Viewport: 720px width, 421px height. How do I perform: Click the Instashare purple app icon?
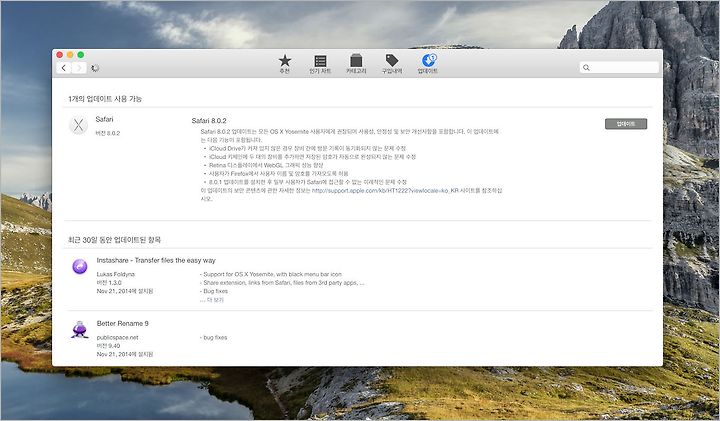coord(80,266)
